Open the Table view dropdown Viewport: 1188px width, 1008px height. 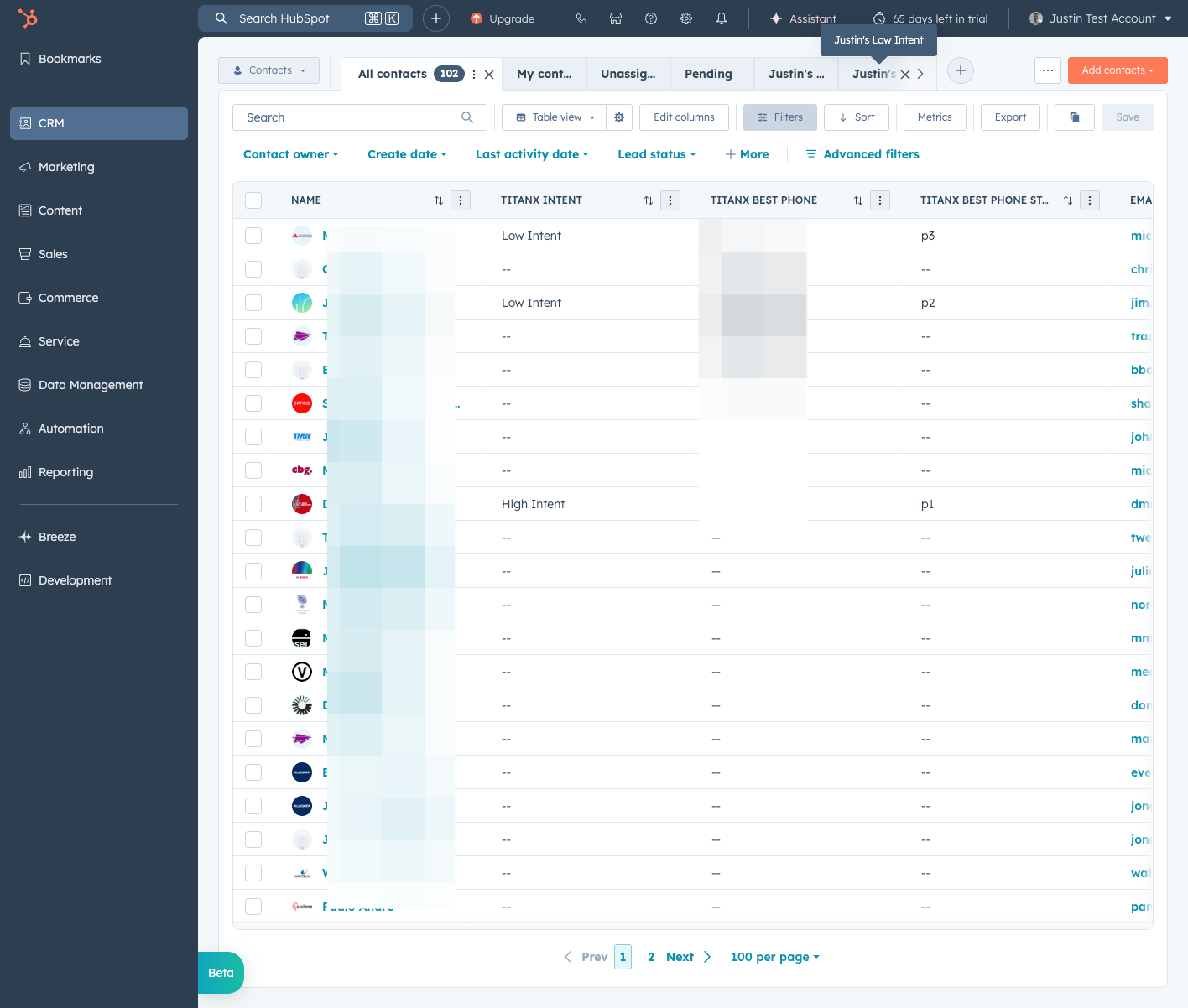click(555, 117)
